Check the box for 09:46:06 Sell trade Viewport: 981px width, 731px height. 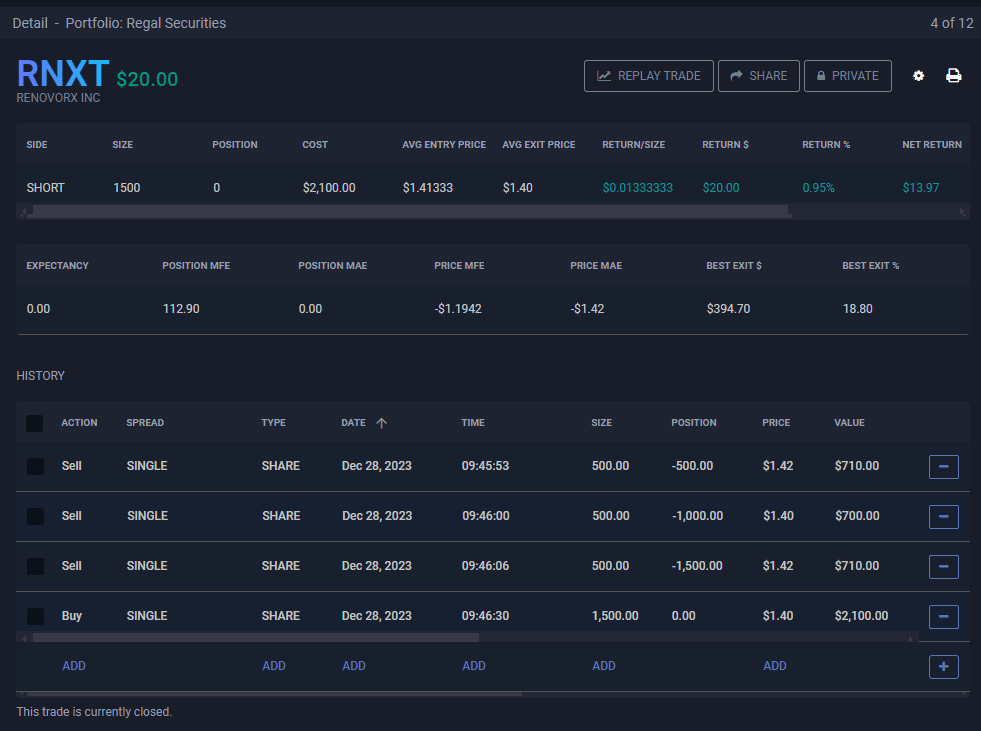[x=35, y=566]
